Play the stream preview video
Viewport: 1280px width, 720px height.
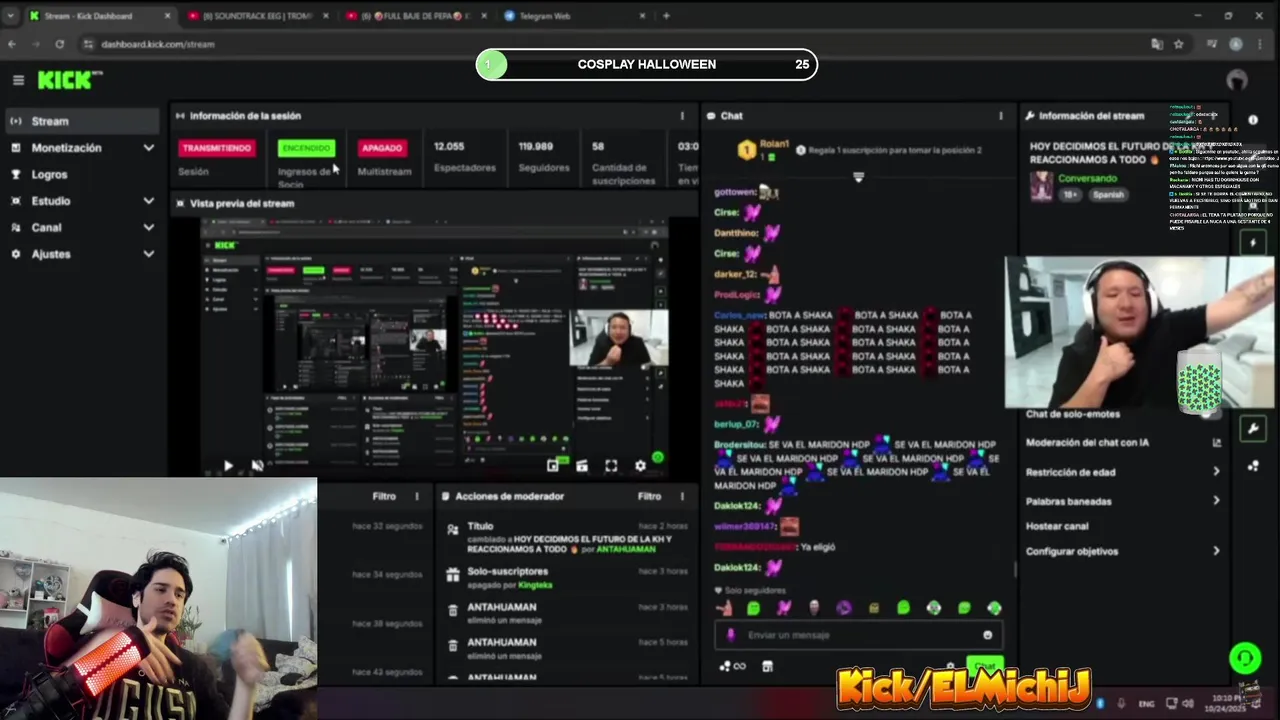228,465
